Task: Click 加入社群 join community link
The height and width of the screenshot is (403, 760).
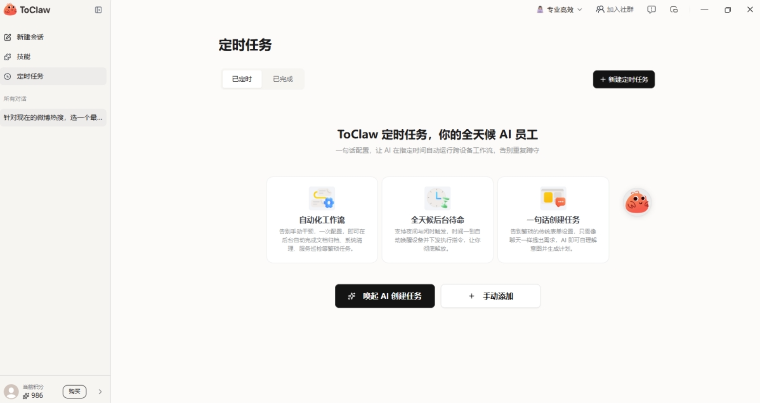Action: [615, 10]
